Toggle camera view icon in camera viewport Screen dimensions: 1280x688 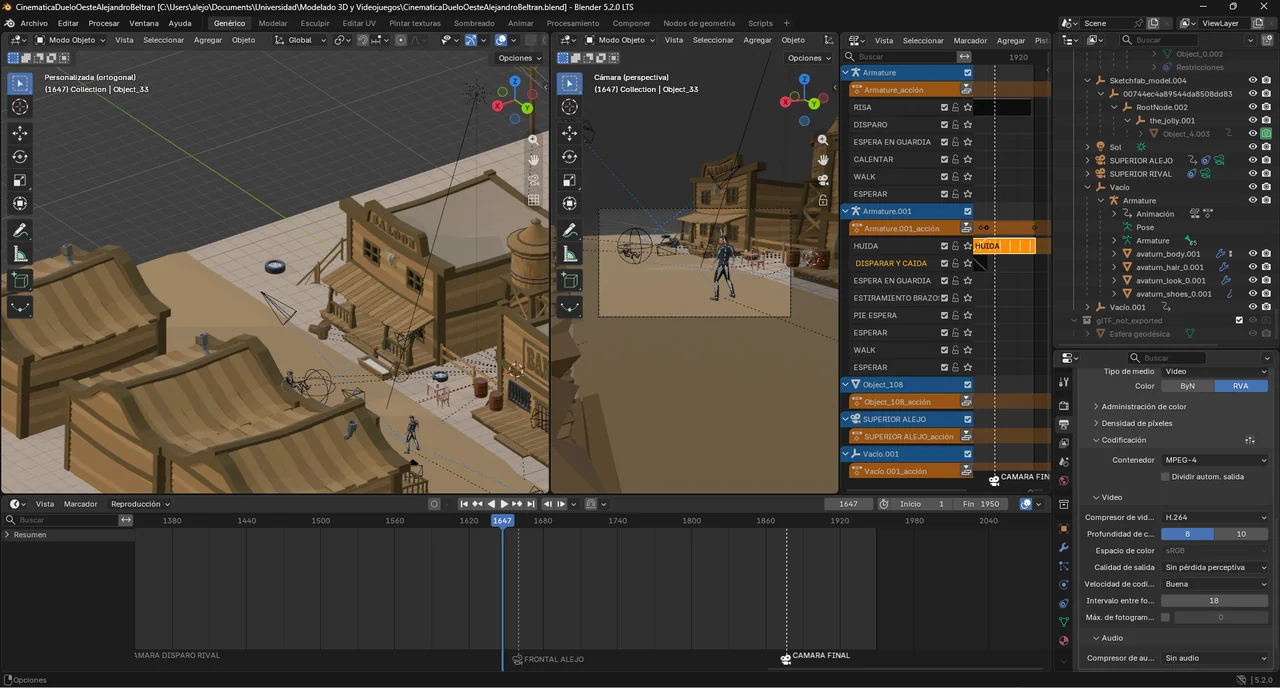pos(823,180)
